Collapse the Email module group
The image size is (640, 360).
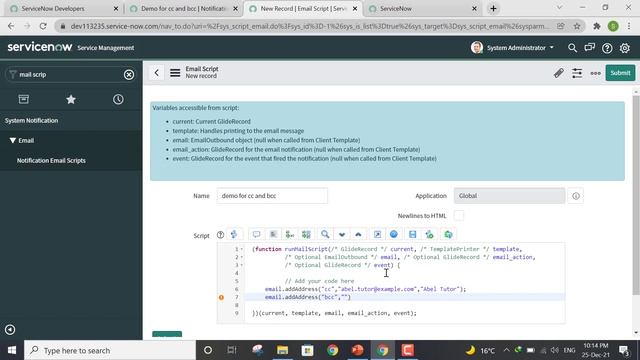pos(13,140)
